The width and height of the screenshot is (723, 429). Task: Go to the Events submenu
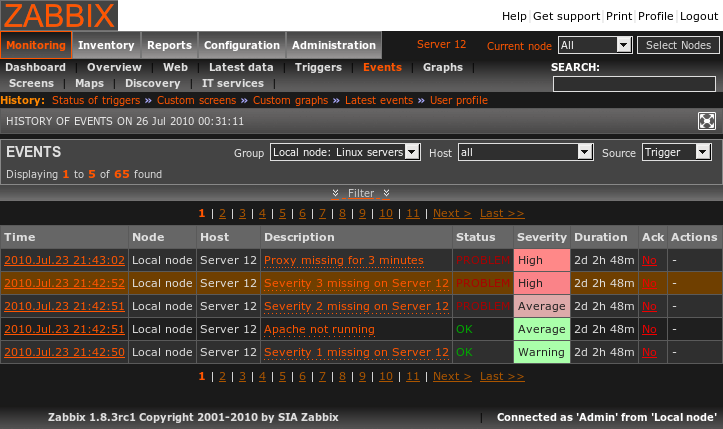click(382, 67)
